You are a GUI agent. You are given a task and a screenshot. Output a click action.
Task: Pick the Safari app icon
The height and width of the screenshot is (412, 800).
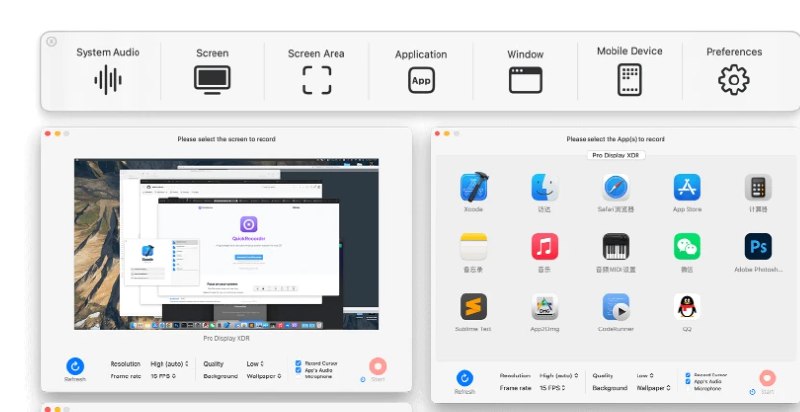[616, 187]
